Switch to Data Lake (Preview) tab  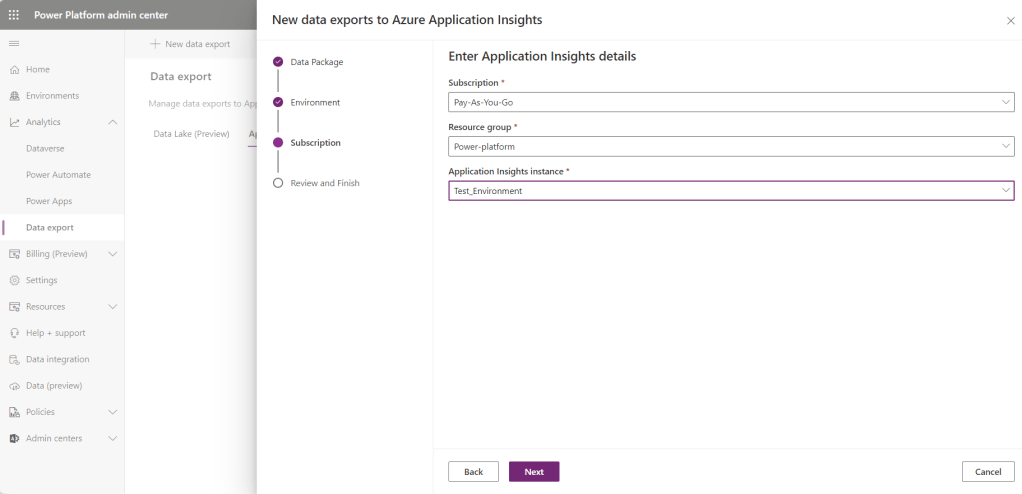click(x=191, y=134)
